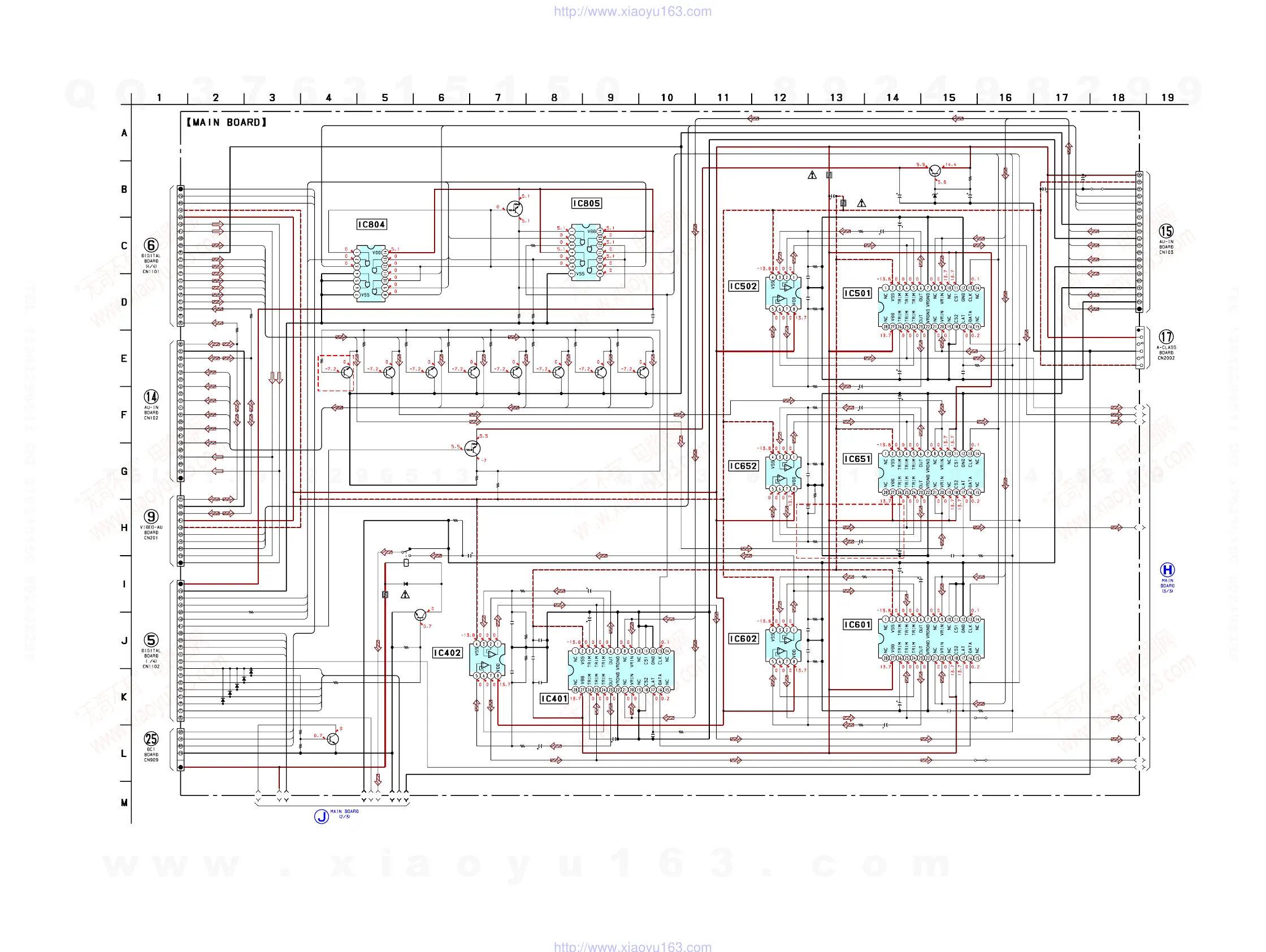The image size is (1266, 952).
Task: Click the circled 15 AU-IN board connector
Action: coord(1166,231)
